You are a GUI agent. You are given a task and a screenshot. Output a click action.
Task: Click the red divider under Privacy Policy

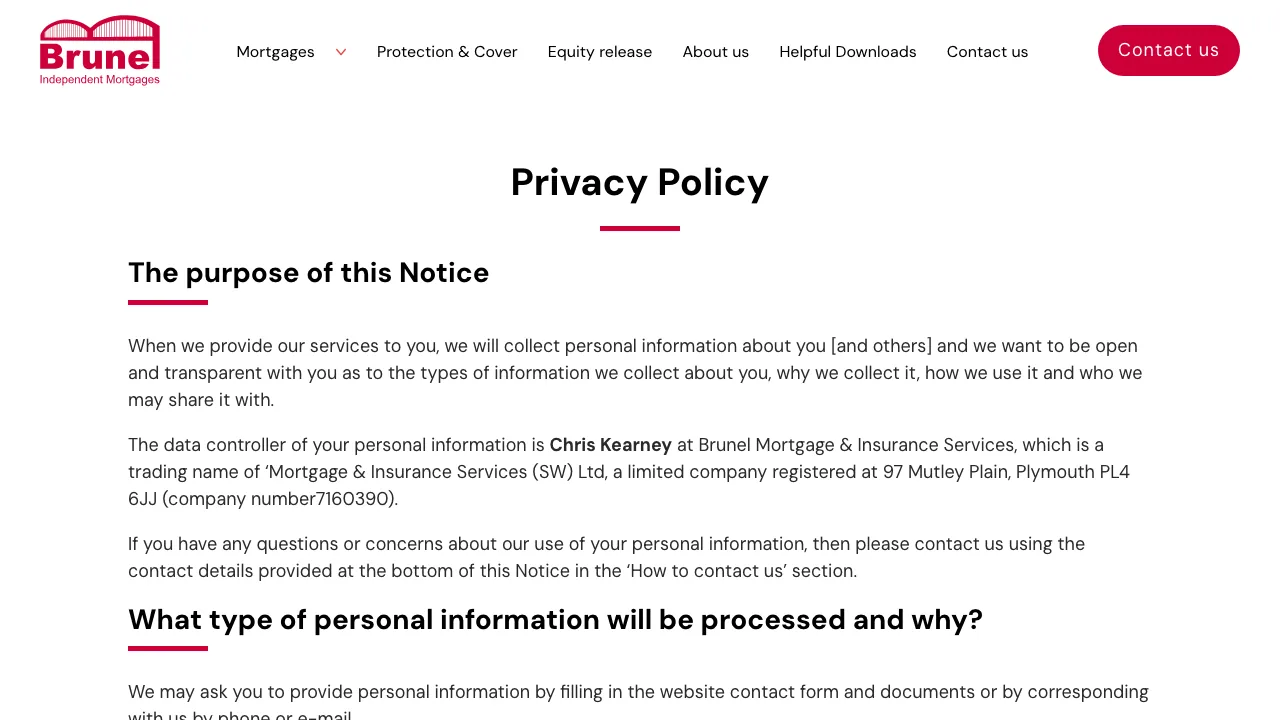click(x=640, y=228)
